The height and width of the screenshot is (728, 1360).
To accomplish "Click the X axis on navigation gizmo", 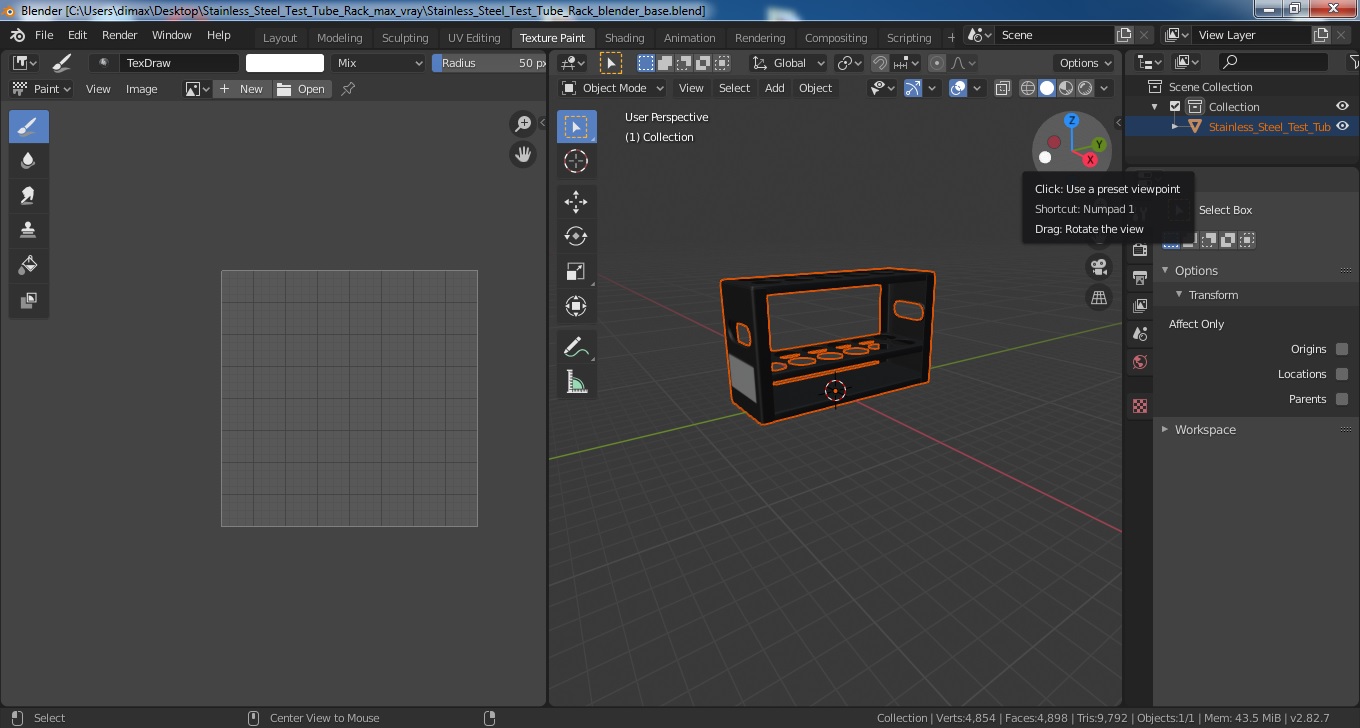I will (x=1090, y=160).
